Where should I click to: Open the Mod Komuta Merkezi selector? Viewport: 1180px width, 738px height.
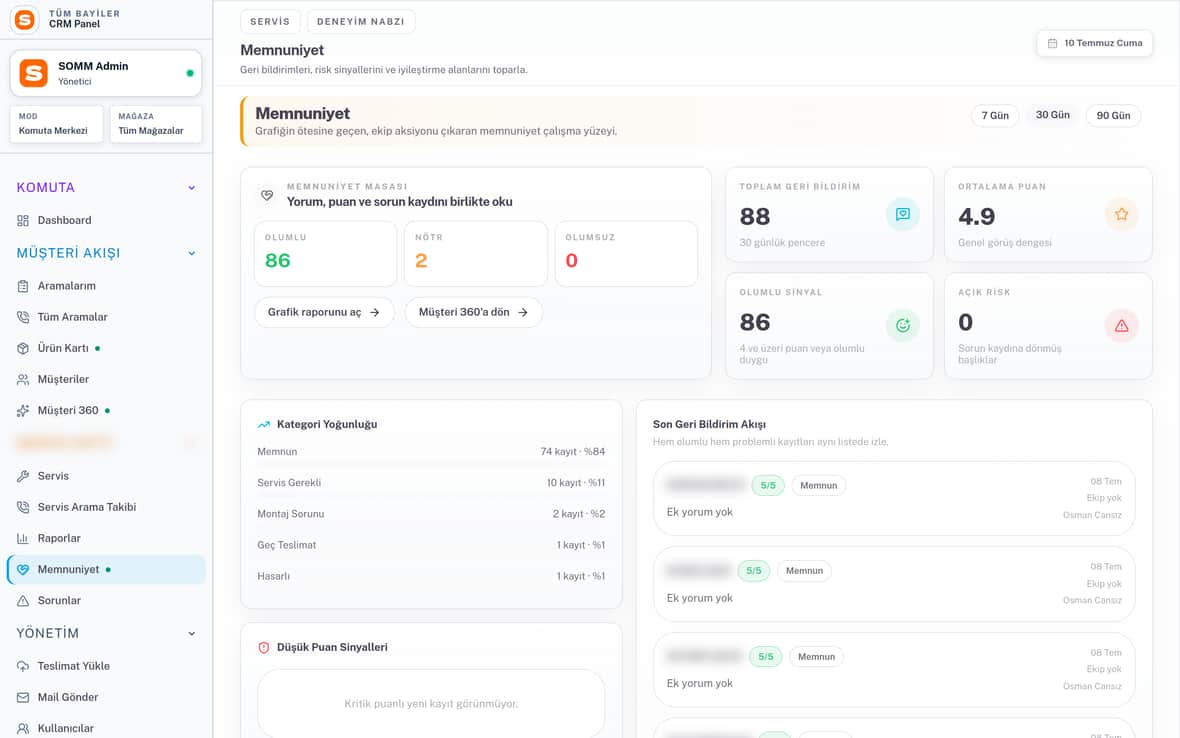coord(56,124)
